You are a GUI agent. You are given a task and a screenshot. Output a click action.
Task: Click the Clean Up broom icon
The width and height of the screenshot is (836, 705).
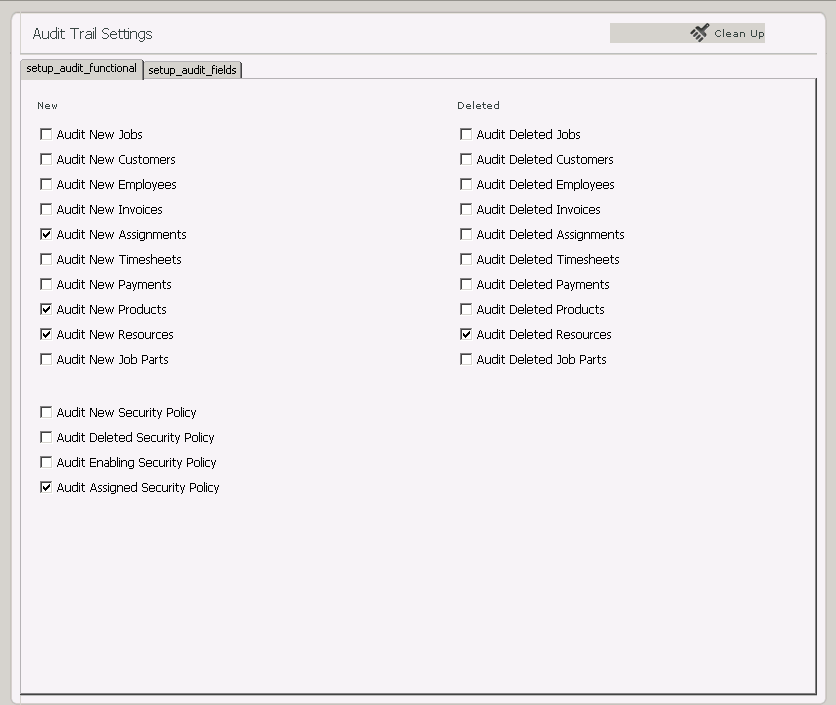(699, 33)
